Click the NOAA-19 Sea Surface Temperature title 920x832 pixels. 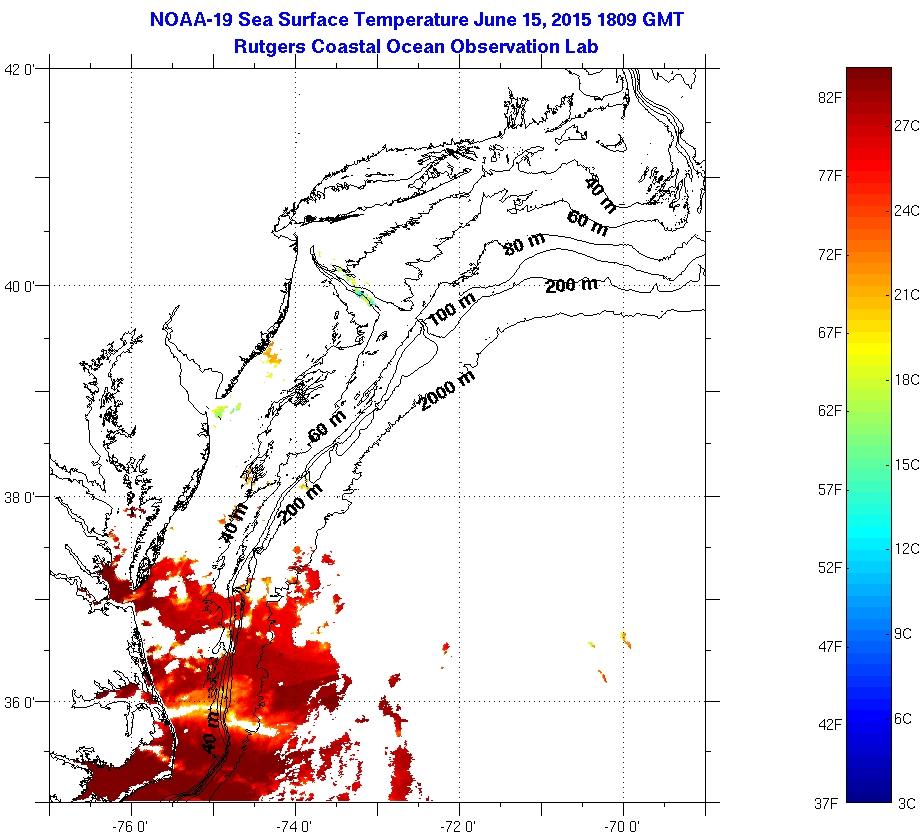[417, 20]
